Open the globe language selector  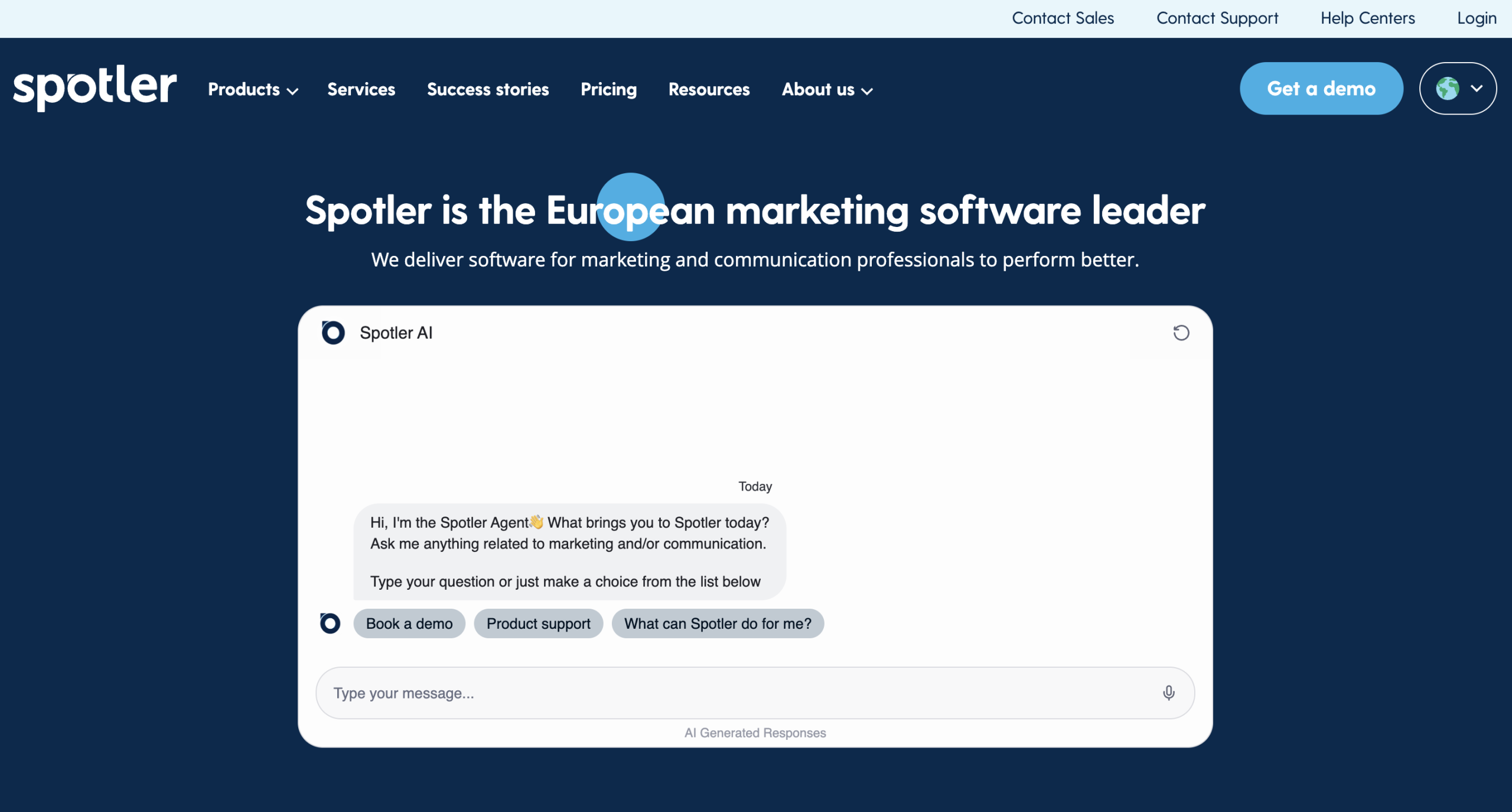1458,89
